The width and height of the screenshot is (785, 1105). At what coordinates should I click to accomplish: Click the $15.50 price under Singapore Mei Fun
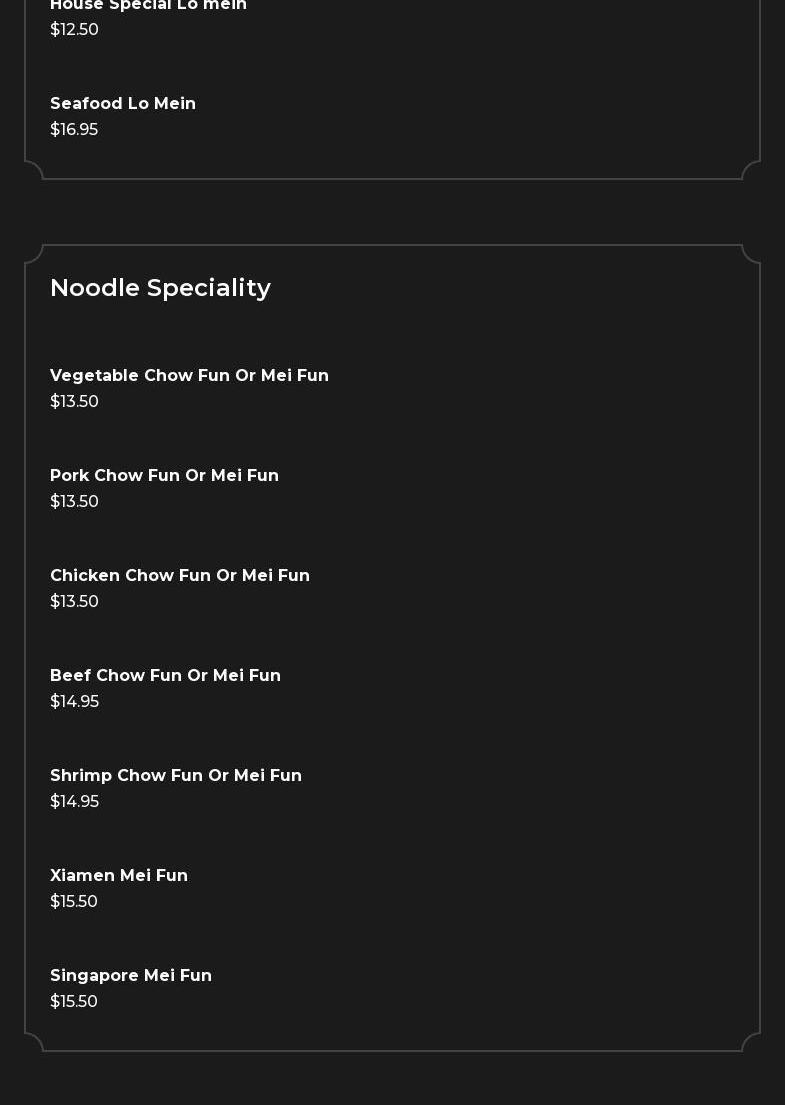click(74, 1002)
